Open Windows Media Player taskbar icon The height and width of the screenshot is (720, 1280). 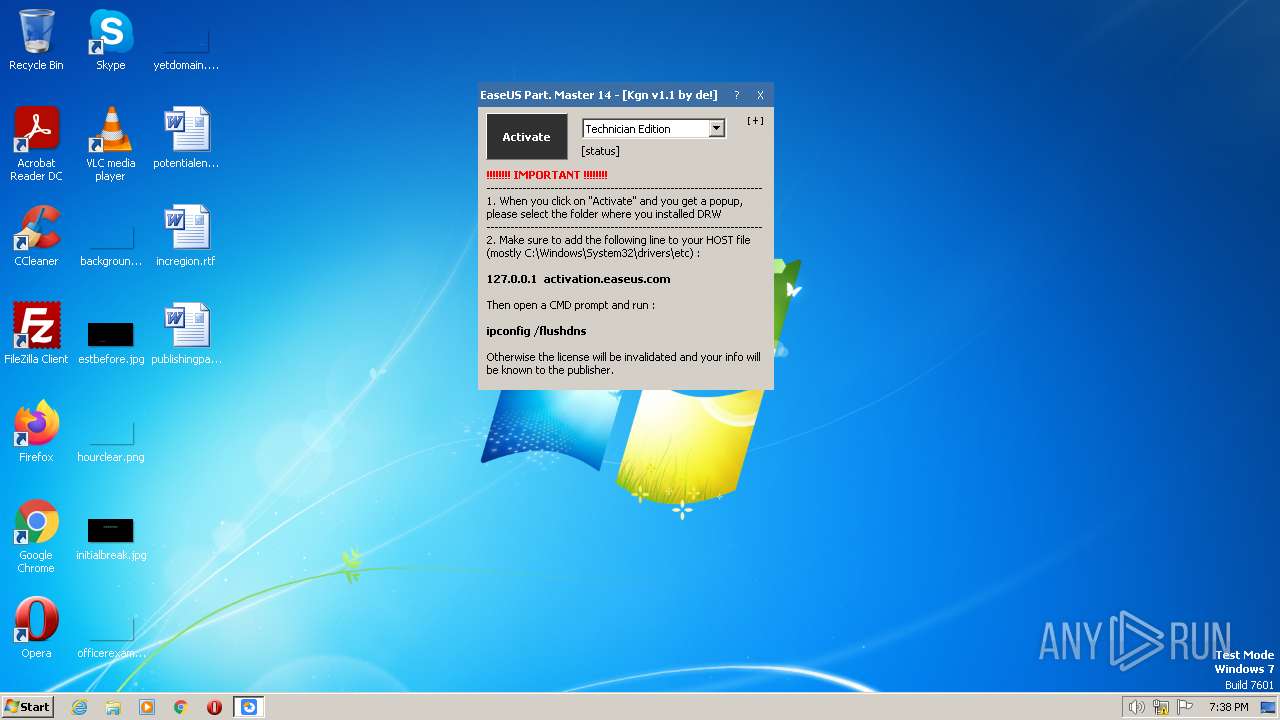pyautogui.click(x=147, y=707)
